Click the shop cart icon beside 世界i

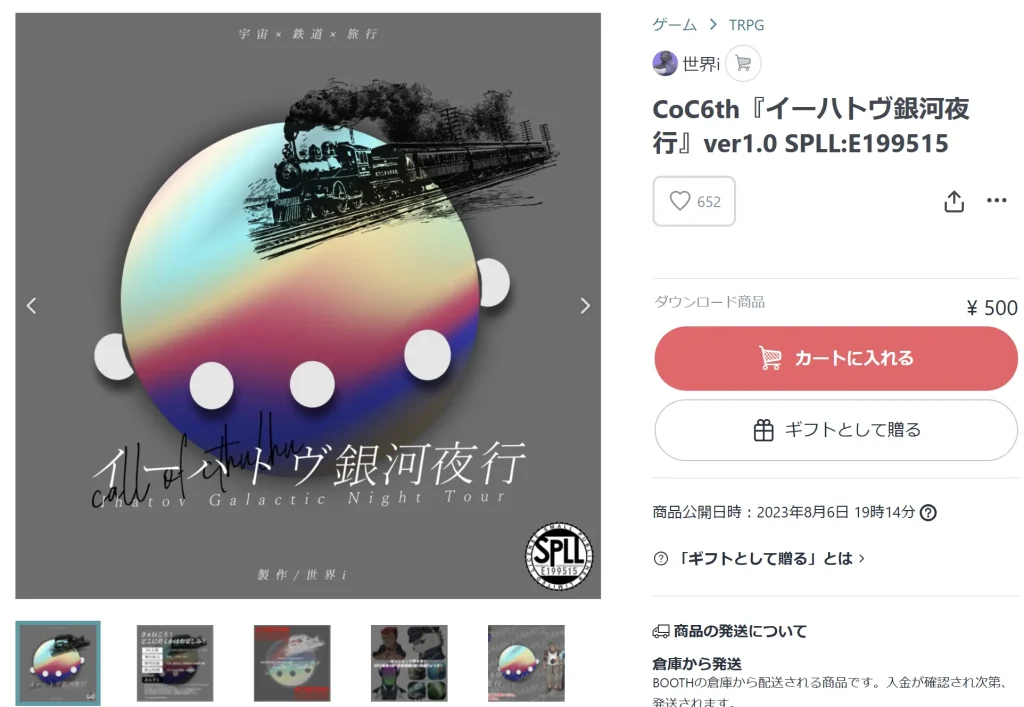pos(743,63)
